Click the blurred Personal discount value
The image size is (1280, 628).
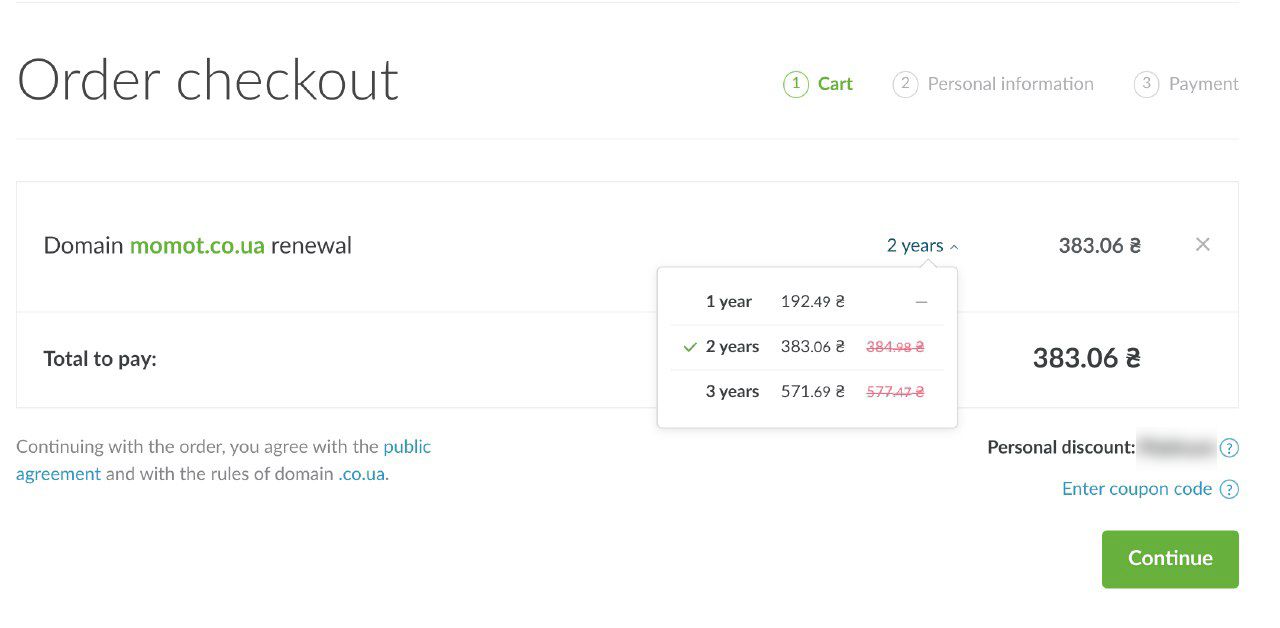pos(1176,448)
